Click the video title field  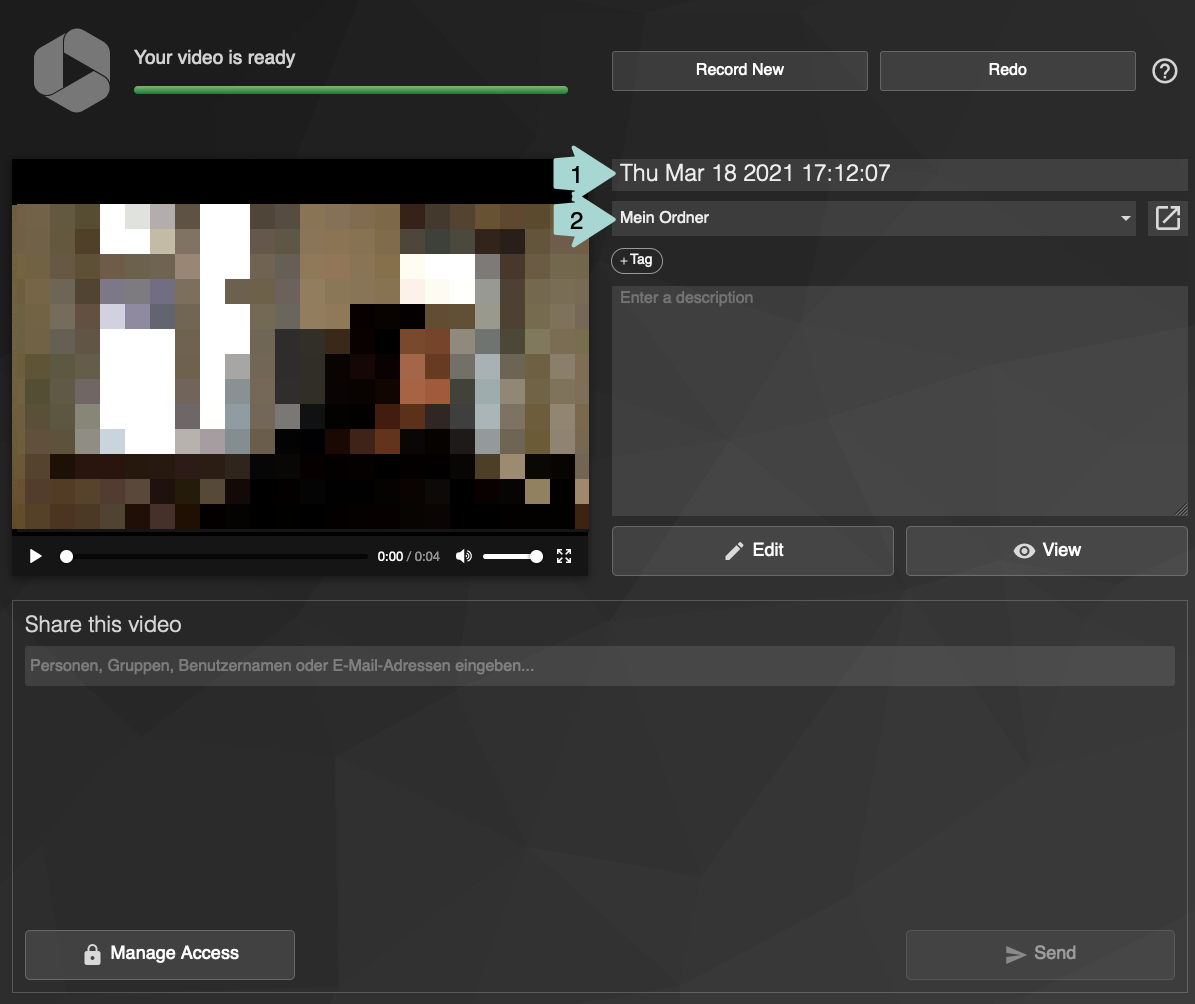pos(900,173)
